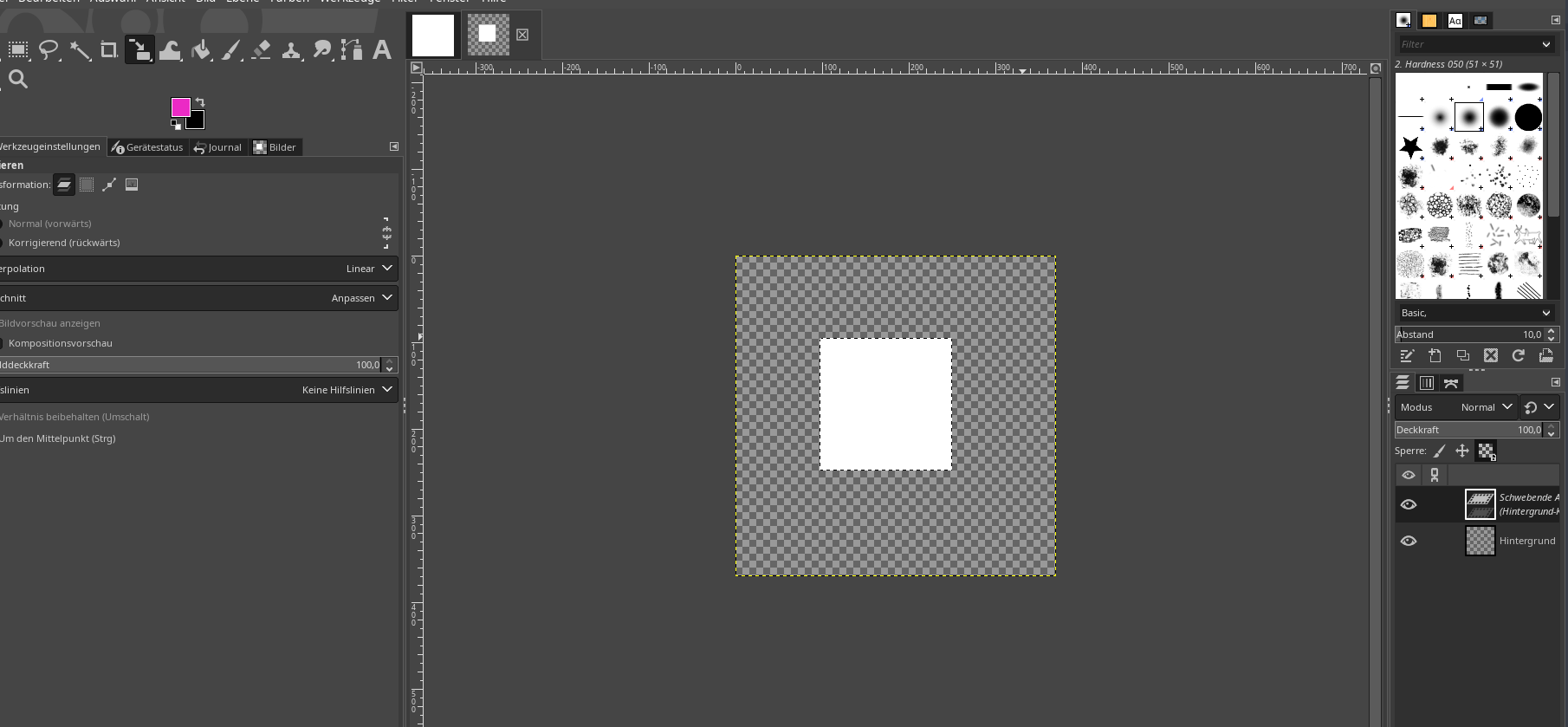Choose the Fuzzy Select magic wand tool

[x=80, y=50]
